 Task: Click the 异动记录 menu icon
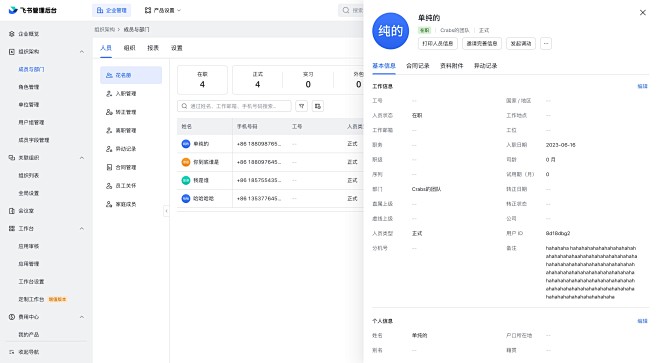point(109,149)
